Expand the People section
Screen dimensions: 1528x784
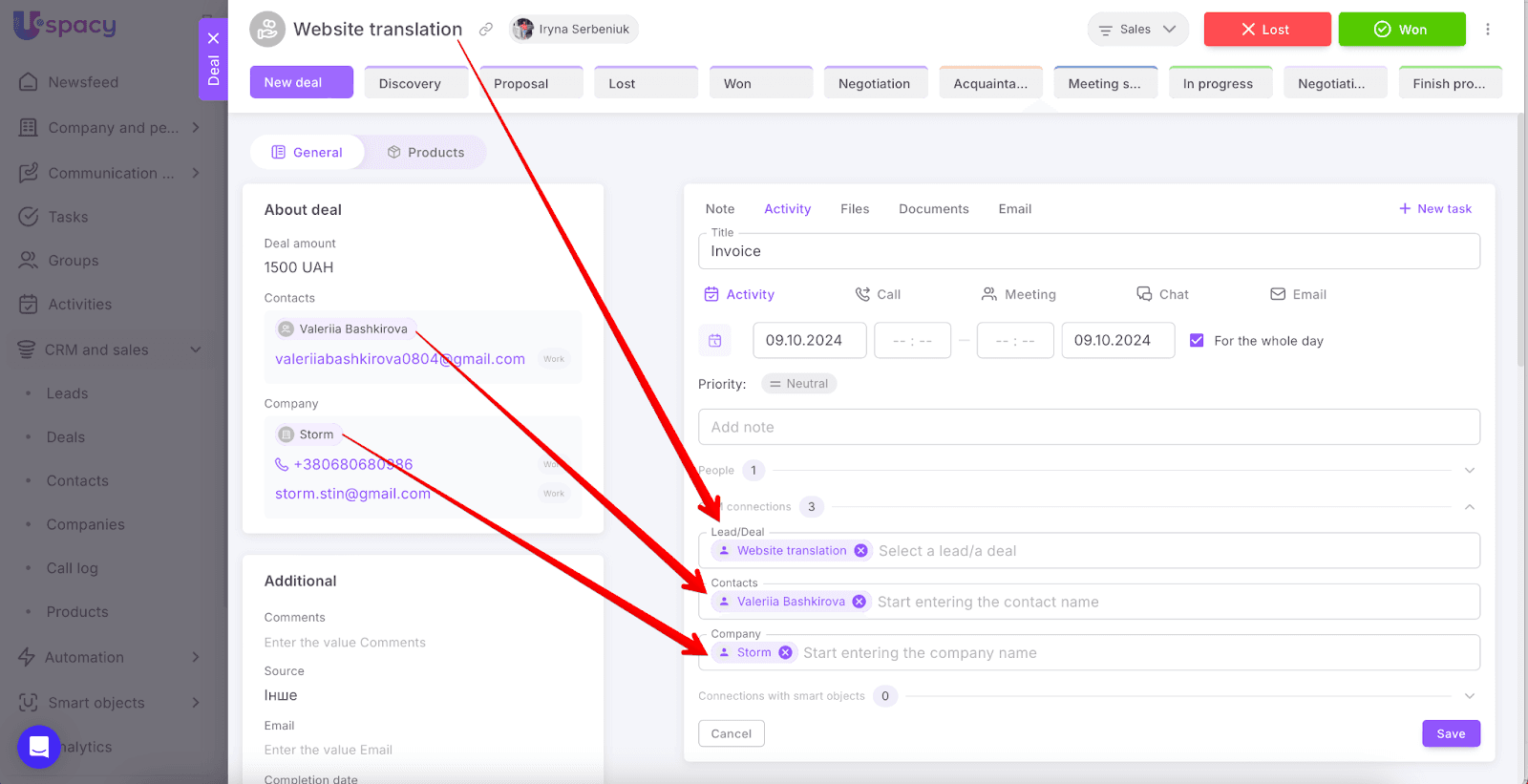1470,471
